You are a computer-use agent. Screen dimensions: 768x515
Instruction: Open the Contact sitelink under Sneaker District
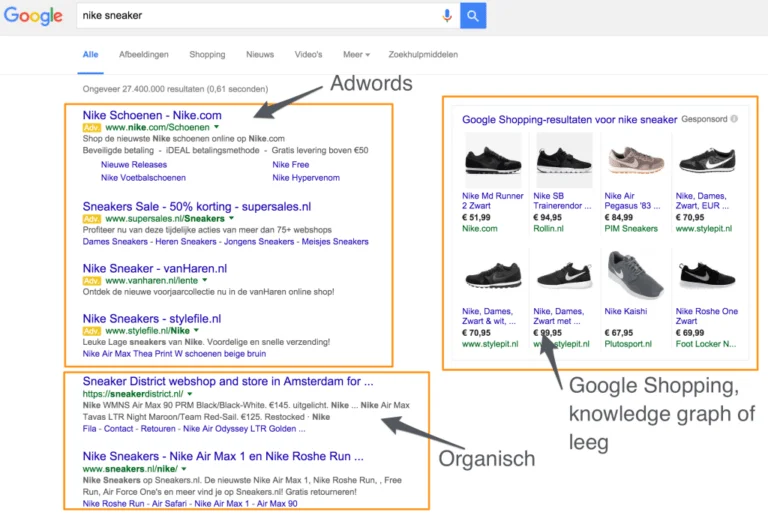[x=118, y=429]
